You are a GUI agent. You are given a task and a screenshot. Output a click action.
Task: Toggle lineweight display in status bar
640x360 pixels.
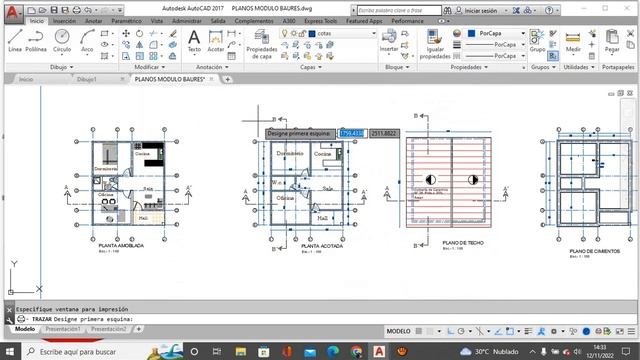pos(528,331)
